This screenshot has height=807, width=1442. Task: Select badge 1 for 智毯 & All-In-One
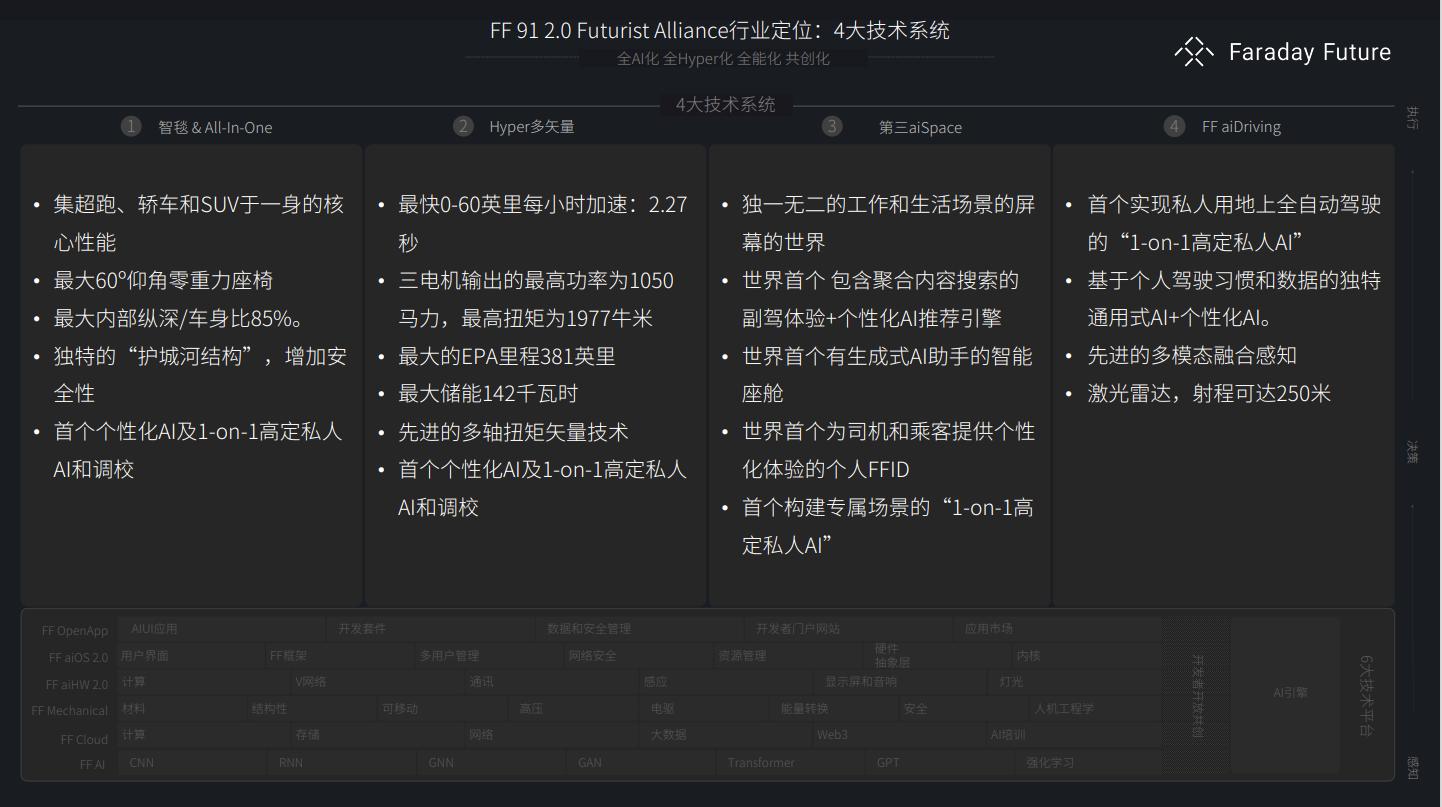[x=131, y=126]
